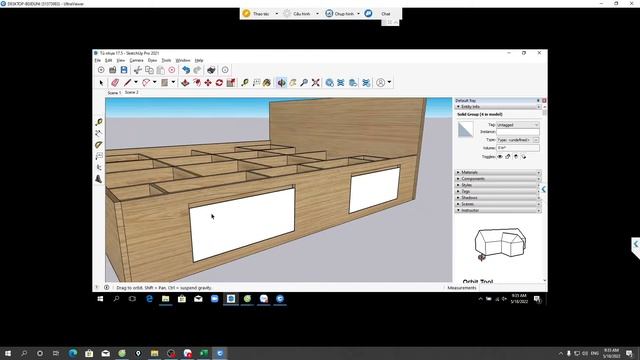640x360 pixels.
Task: Click the New file icon
Action: [101, 70]
